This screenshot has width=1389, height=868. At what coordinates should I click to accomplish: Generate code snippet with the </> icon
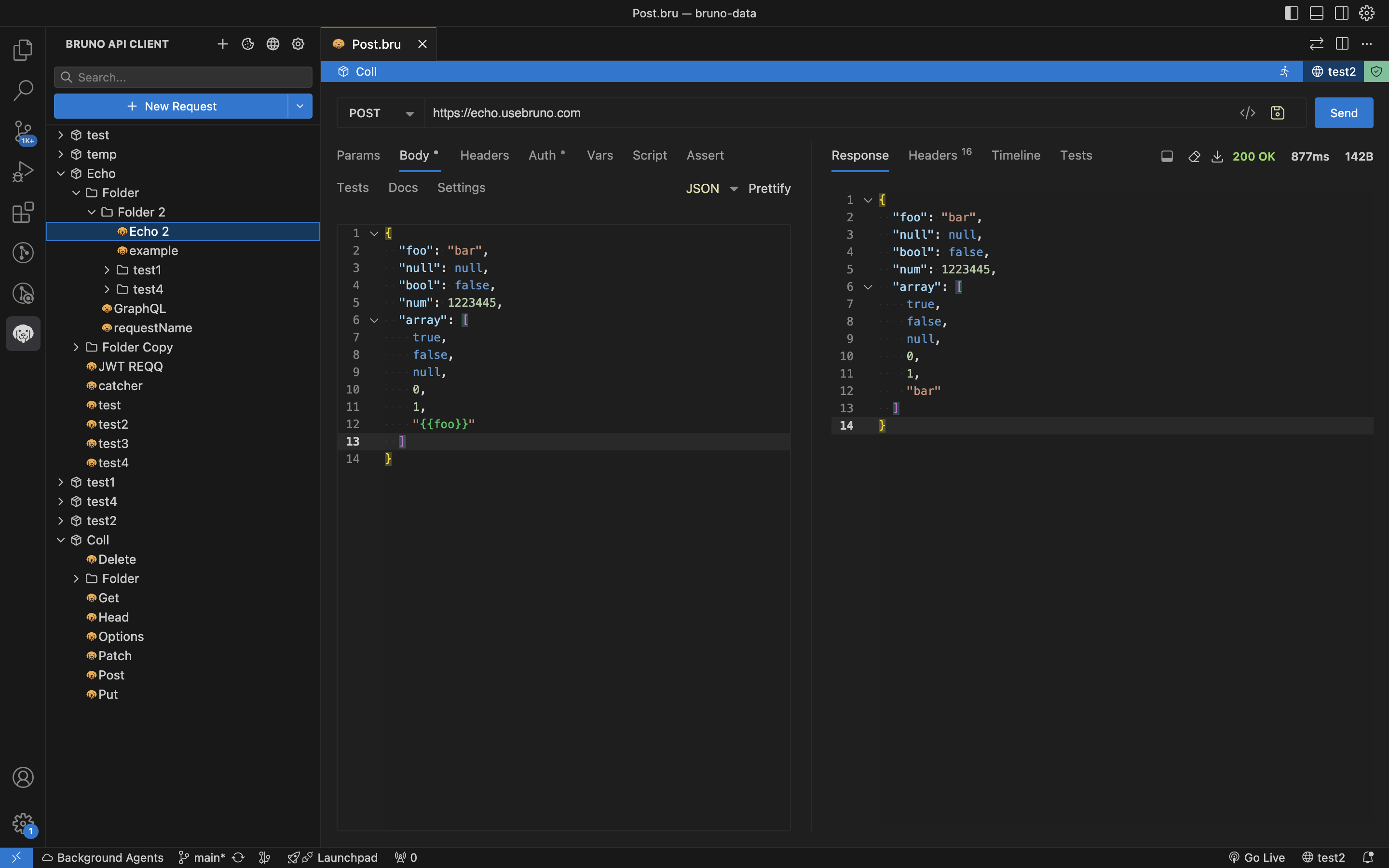click(1248, 112)
